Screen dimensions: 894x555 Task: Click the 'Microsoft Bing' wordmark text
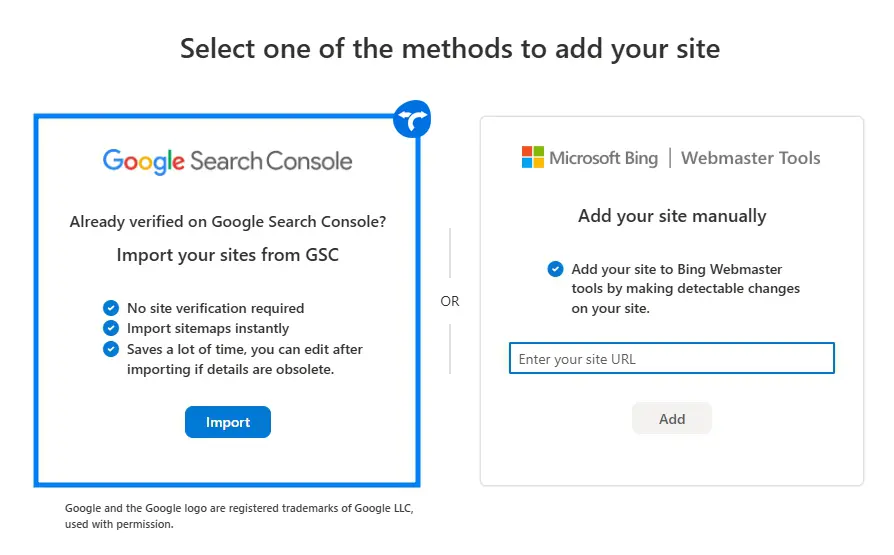pyautogui.click(x=603, y=158)
